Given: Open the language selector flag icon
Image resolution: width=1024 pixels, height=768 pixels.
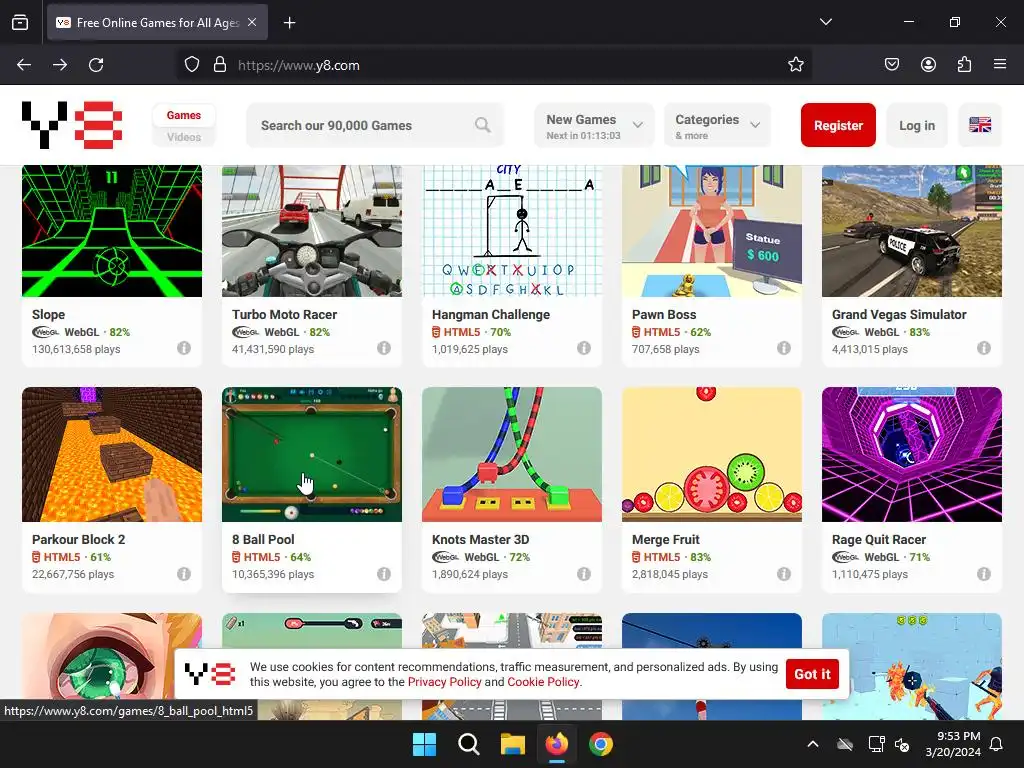Looking at the screenshot, I should 980,125.
